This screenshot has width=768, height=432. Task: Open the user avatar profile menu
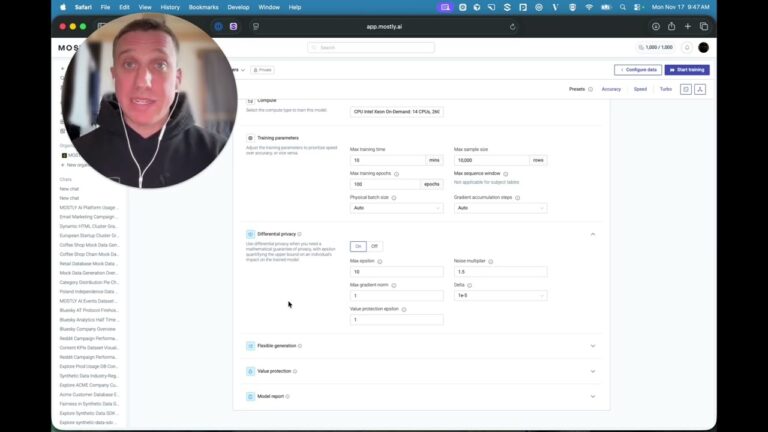point(703,47)
